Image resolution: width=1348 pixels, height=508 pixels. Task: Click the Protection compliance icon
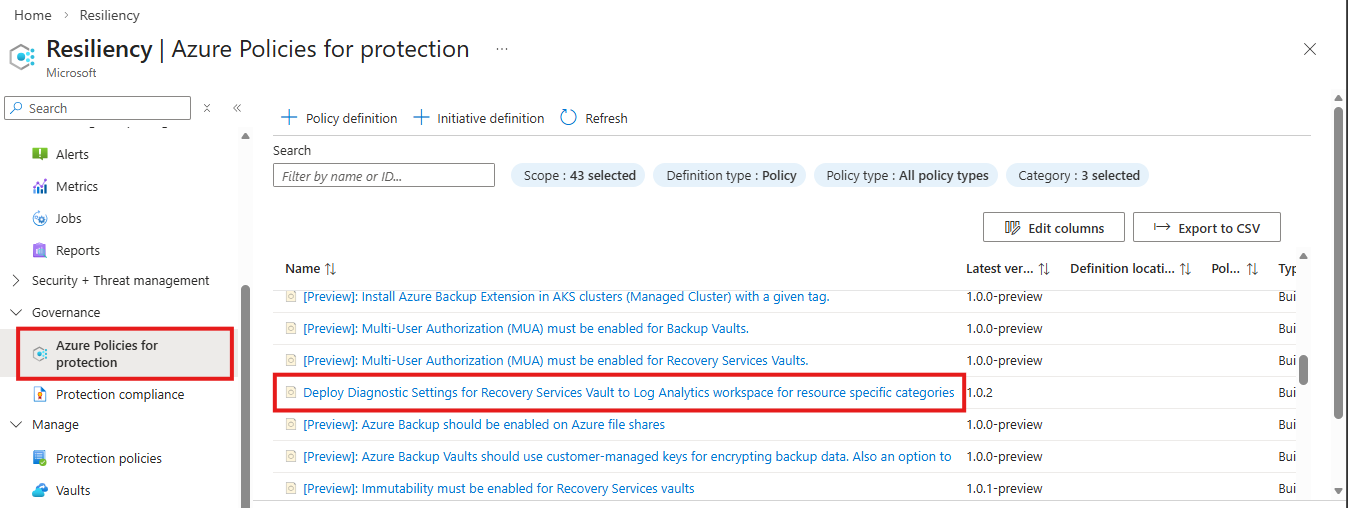click(40, 394)
